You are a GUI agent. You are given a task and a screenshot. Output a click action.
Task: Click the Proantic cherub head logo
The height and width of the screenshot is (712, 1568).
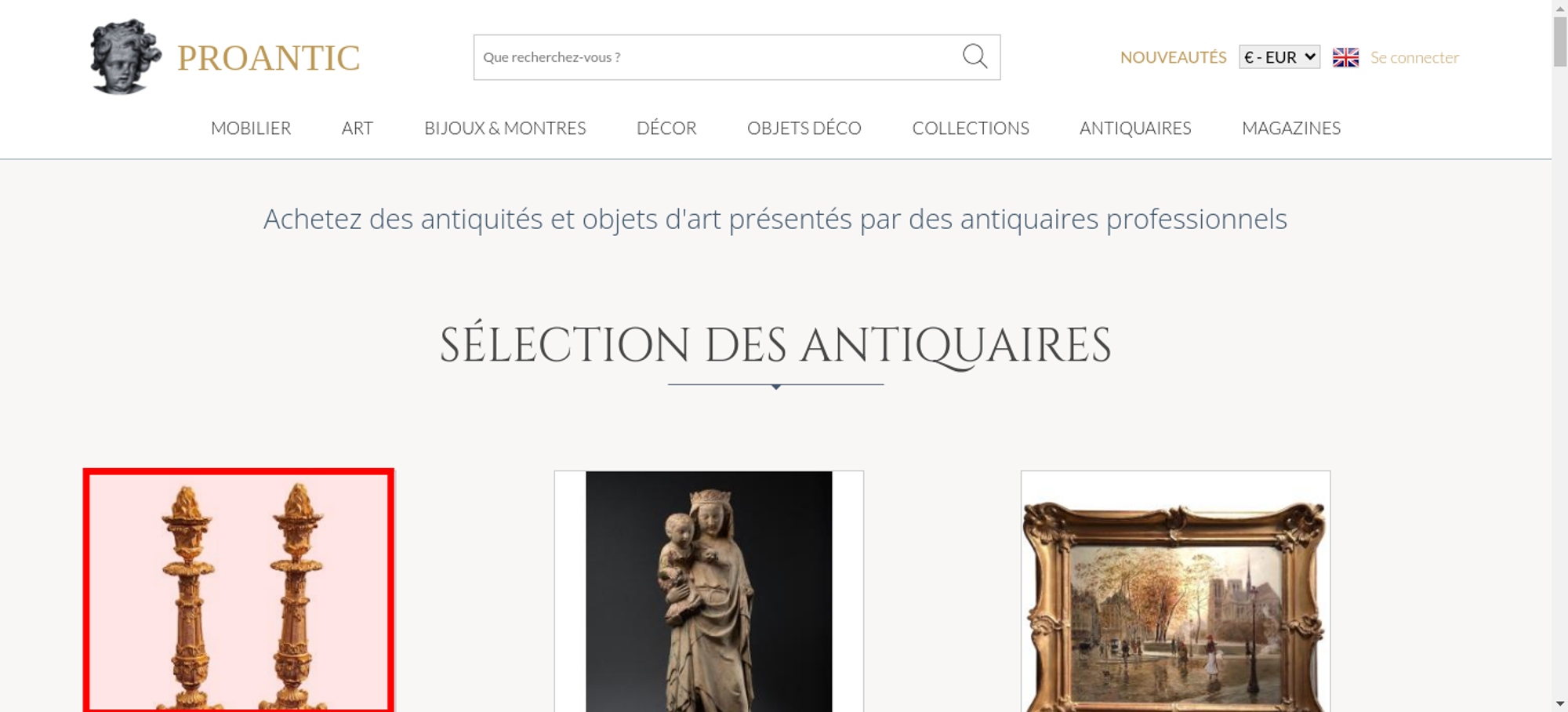click(x=125, y=57)
